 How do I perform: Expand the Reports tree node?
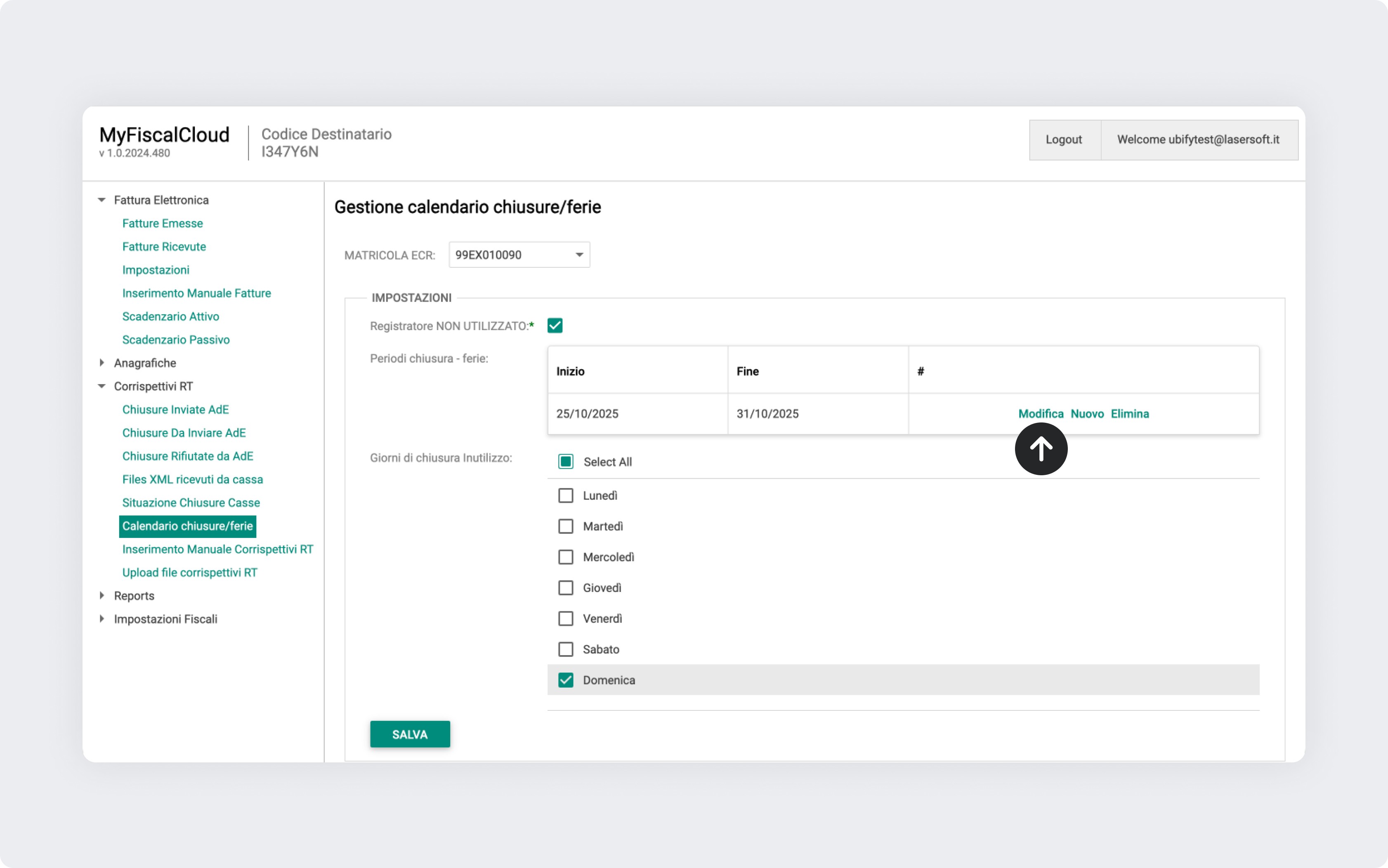[x=102, y=595]
